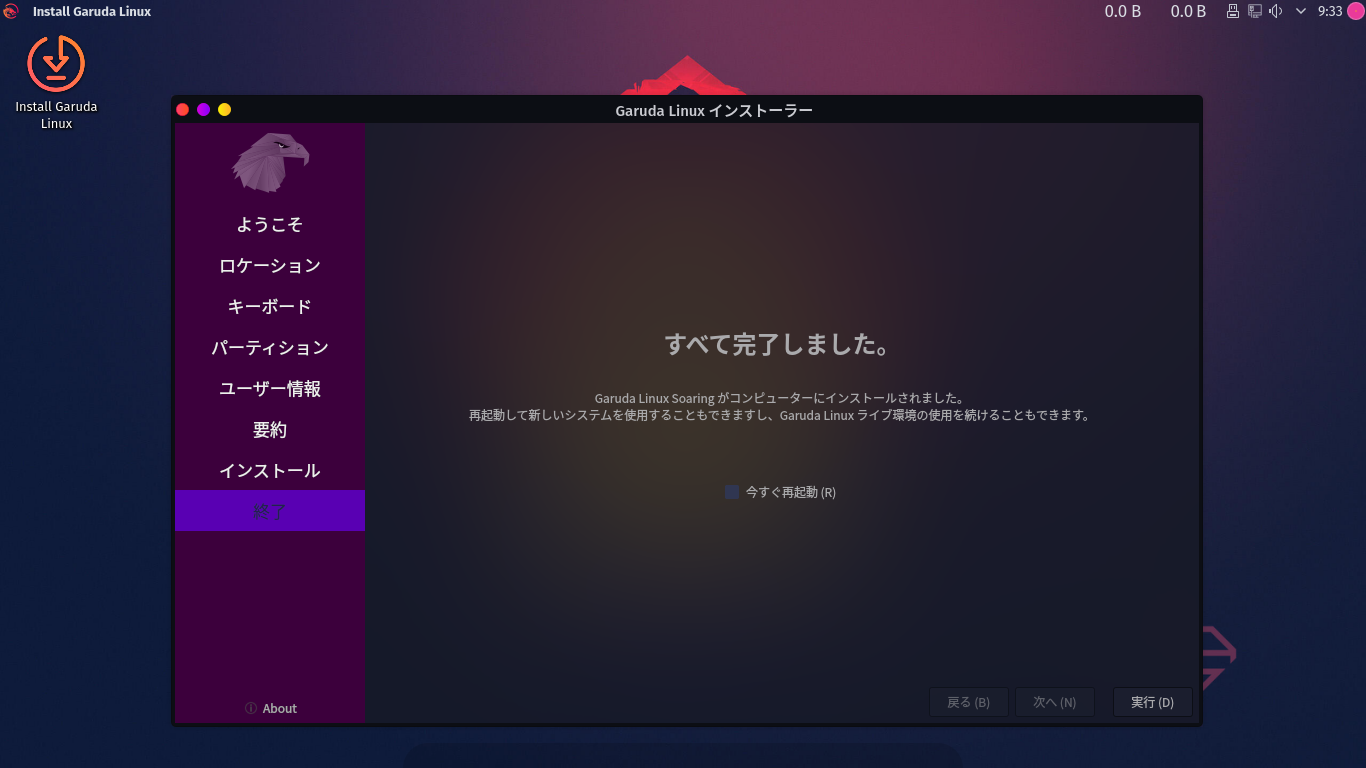
Task: Click the 9:33 clock in panel
Action: [1330, 12]
